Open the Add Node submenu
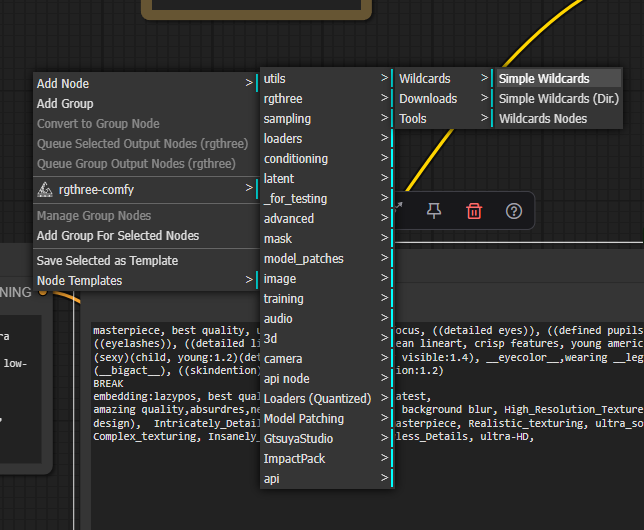The image size is (644, 530). coord(145,83)
